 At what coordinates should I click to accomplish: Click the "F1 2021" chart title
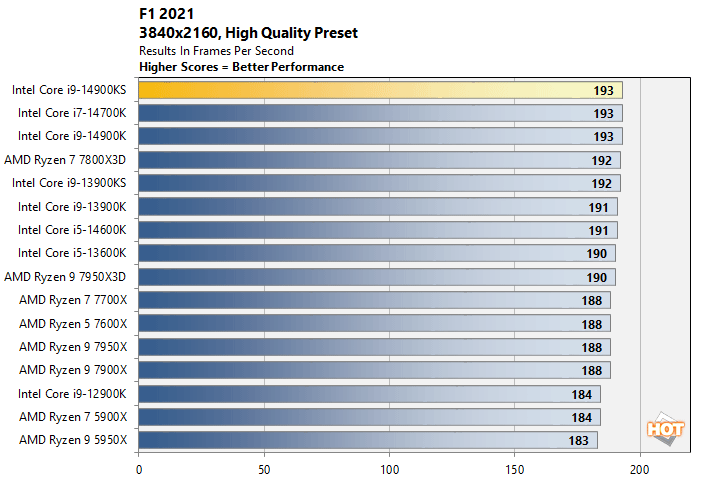click(x=167, y=14)
